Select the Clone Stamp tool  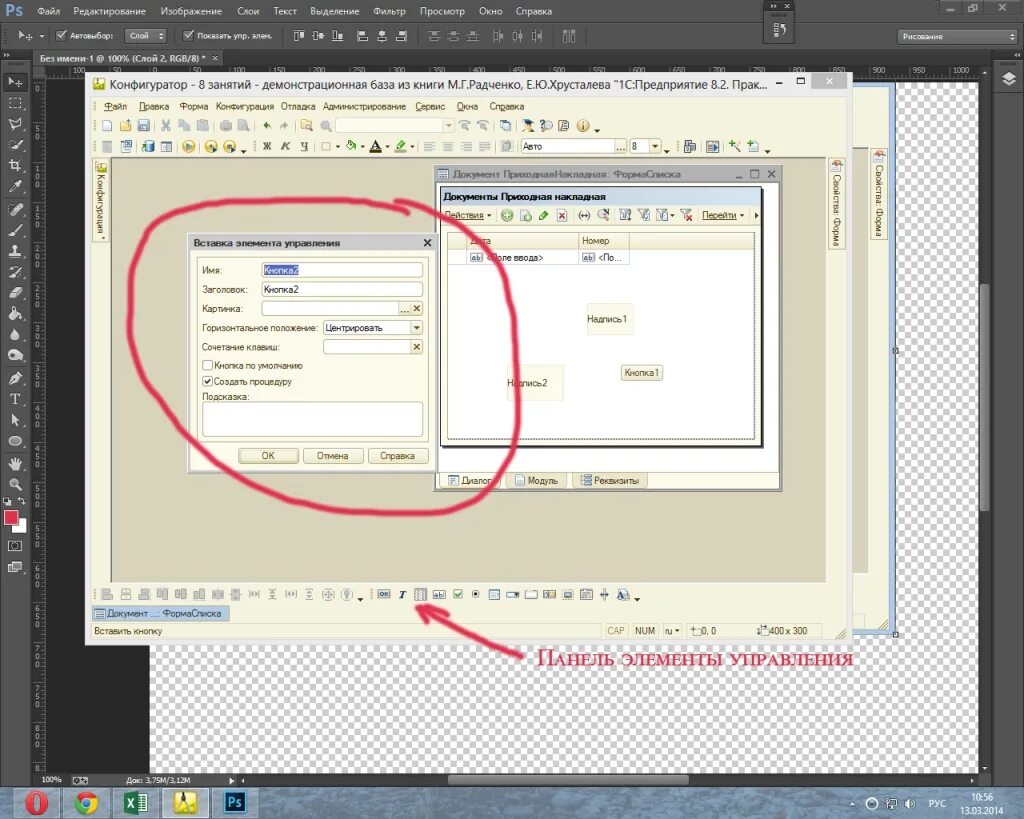(x=15, y=251)
